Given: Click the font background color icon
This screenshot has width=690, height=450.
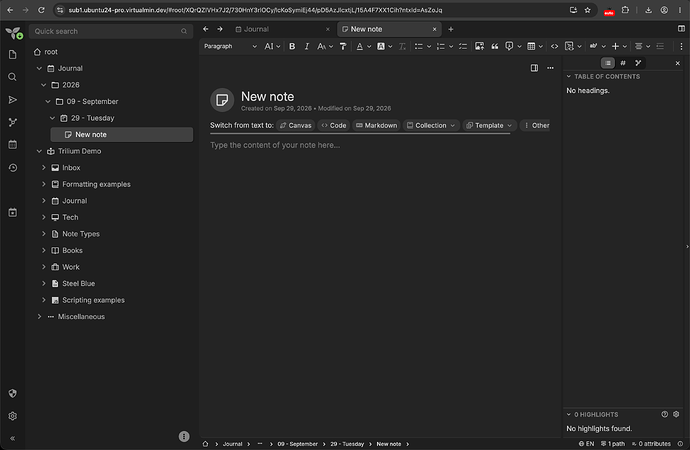Looking at the screenshot, I should [x=381, y=46].
